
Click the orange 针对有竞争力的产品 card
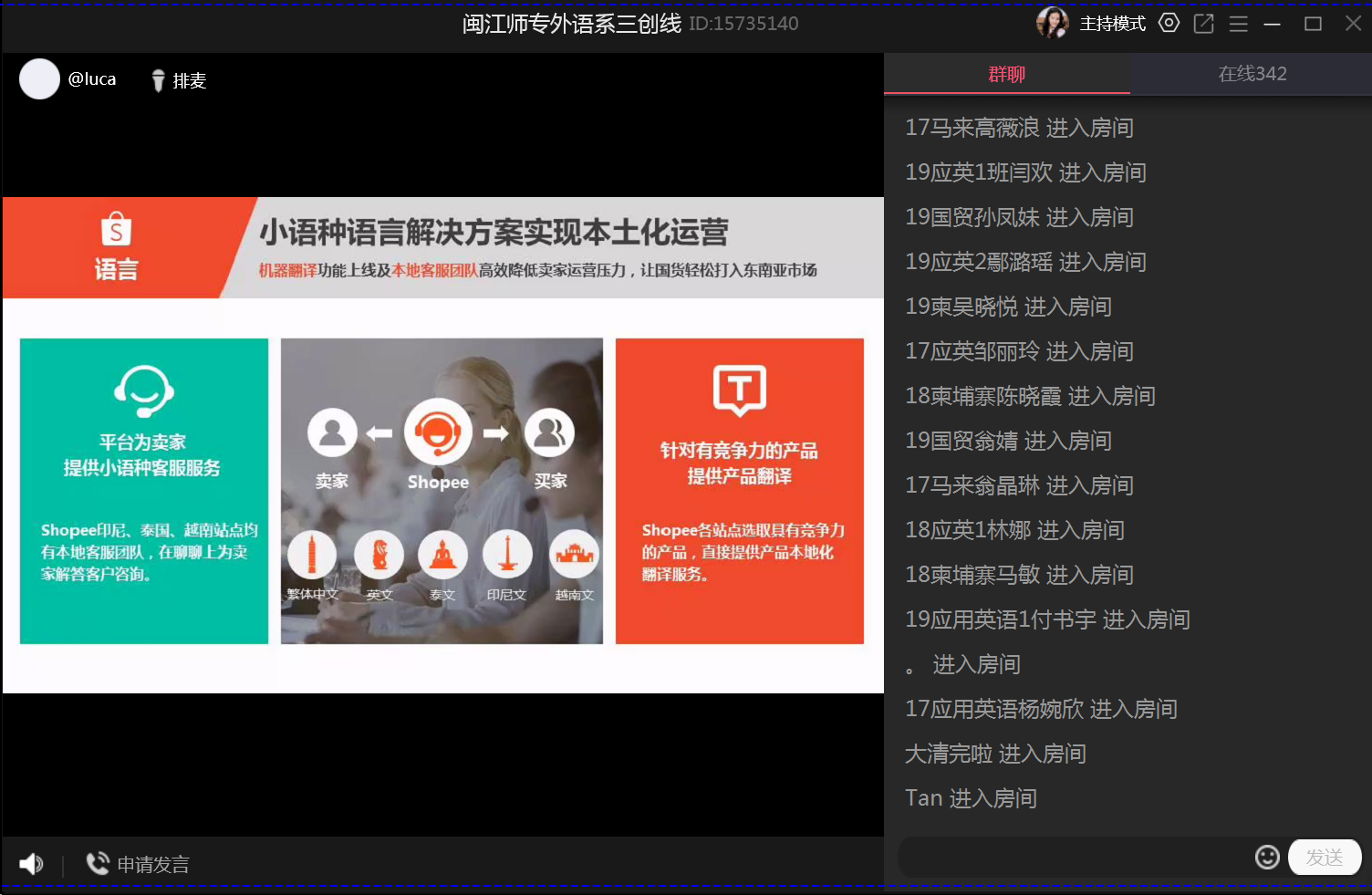point(740,491)
